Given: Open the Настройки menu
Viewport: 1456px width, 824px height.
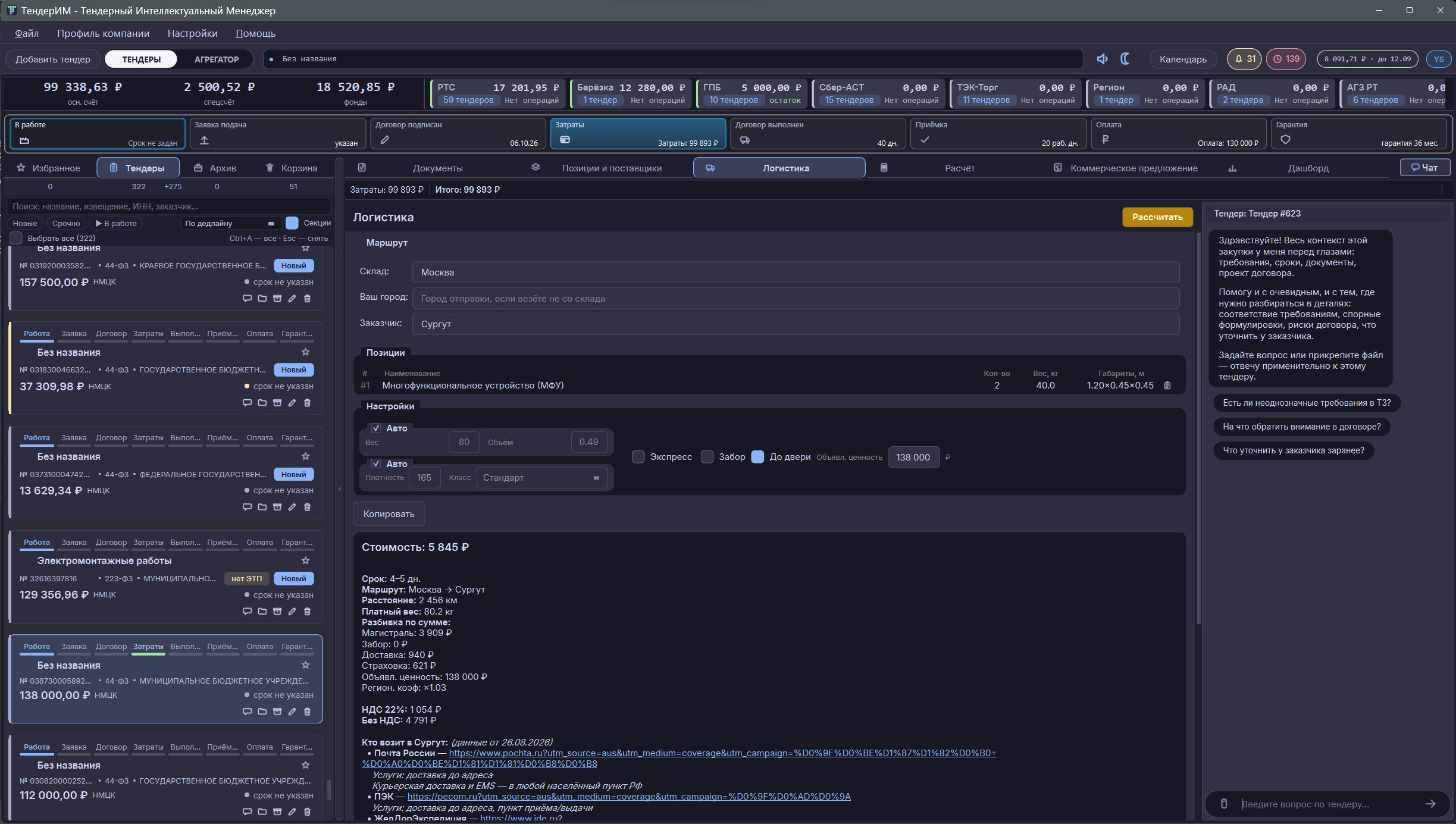Looking at the screenshot, I should (192, 33).
